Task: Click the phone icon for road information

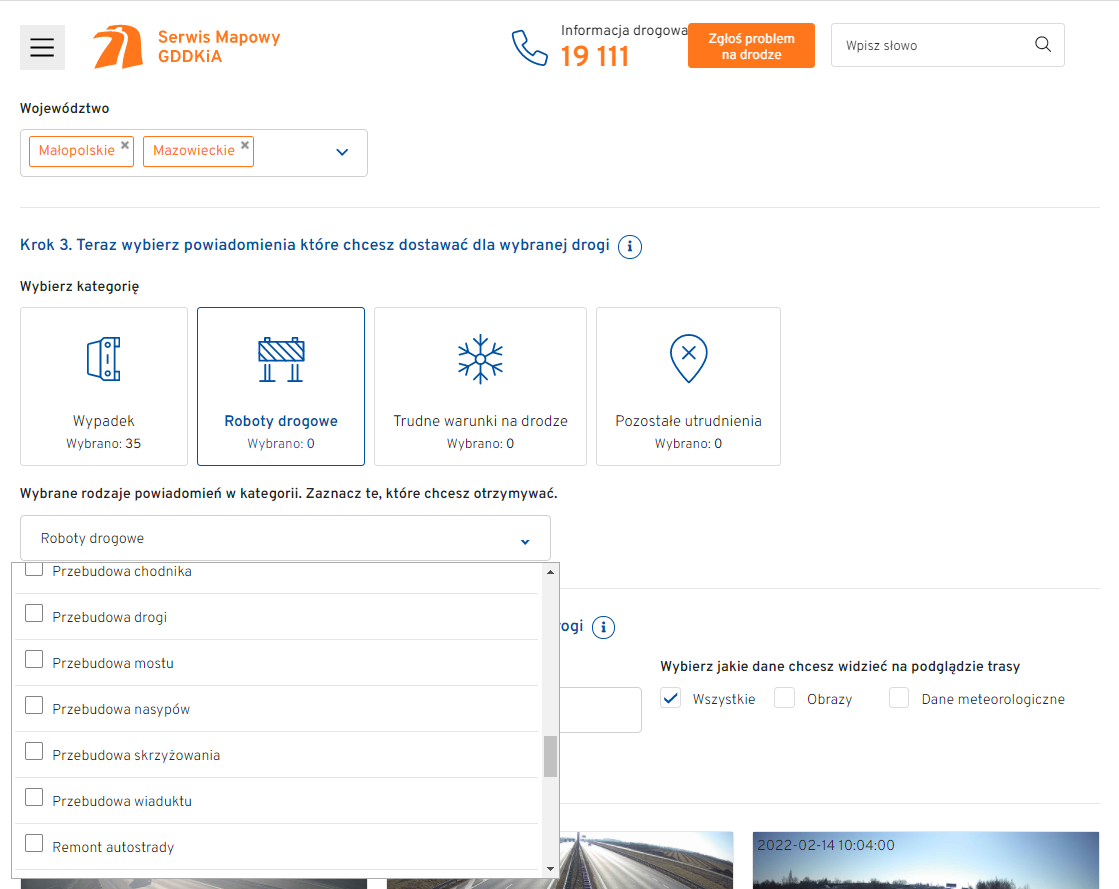Action: [x=529, y=47]
